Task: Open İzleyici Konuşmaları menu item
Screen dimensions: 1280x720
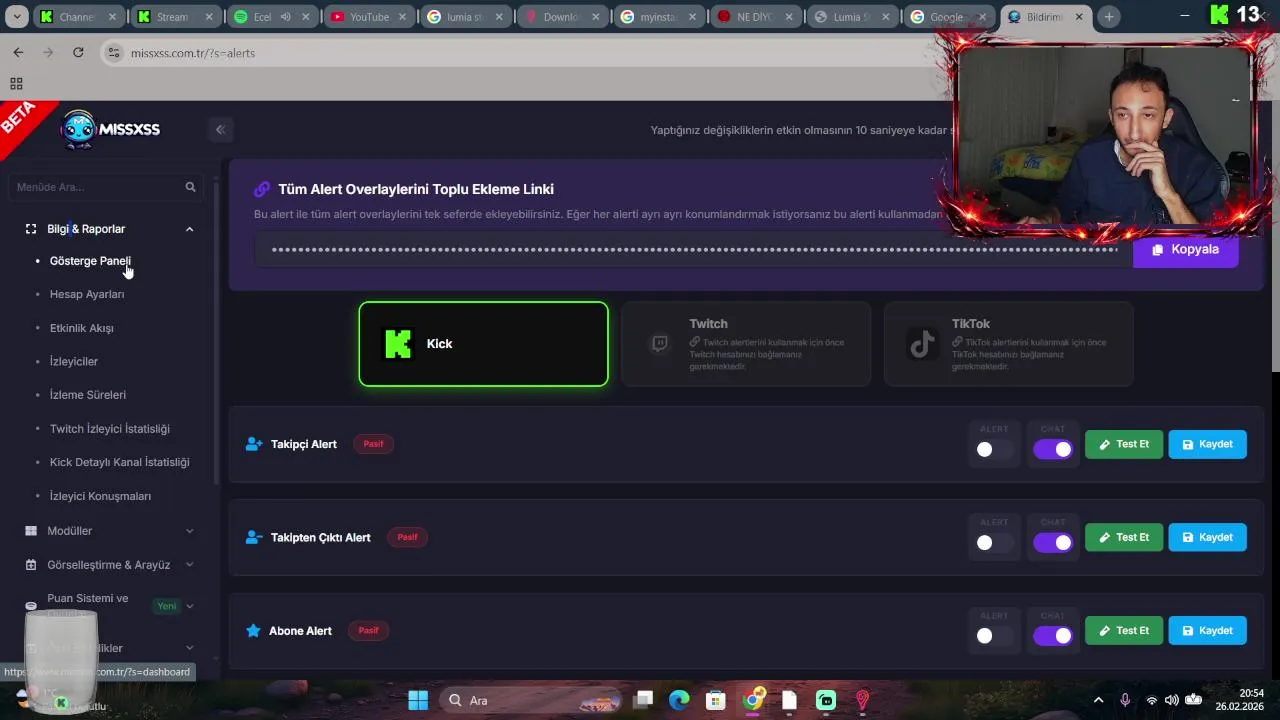Action: pyautogui.click(x=101, y=496)
